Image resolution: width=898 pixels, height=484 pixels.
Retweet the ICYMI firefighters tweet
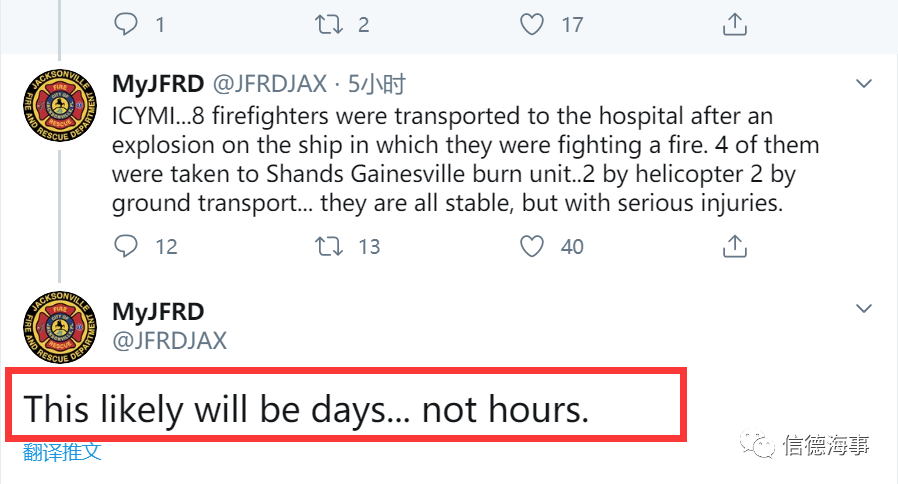[329, 246]
